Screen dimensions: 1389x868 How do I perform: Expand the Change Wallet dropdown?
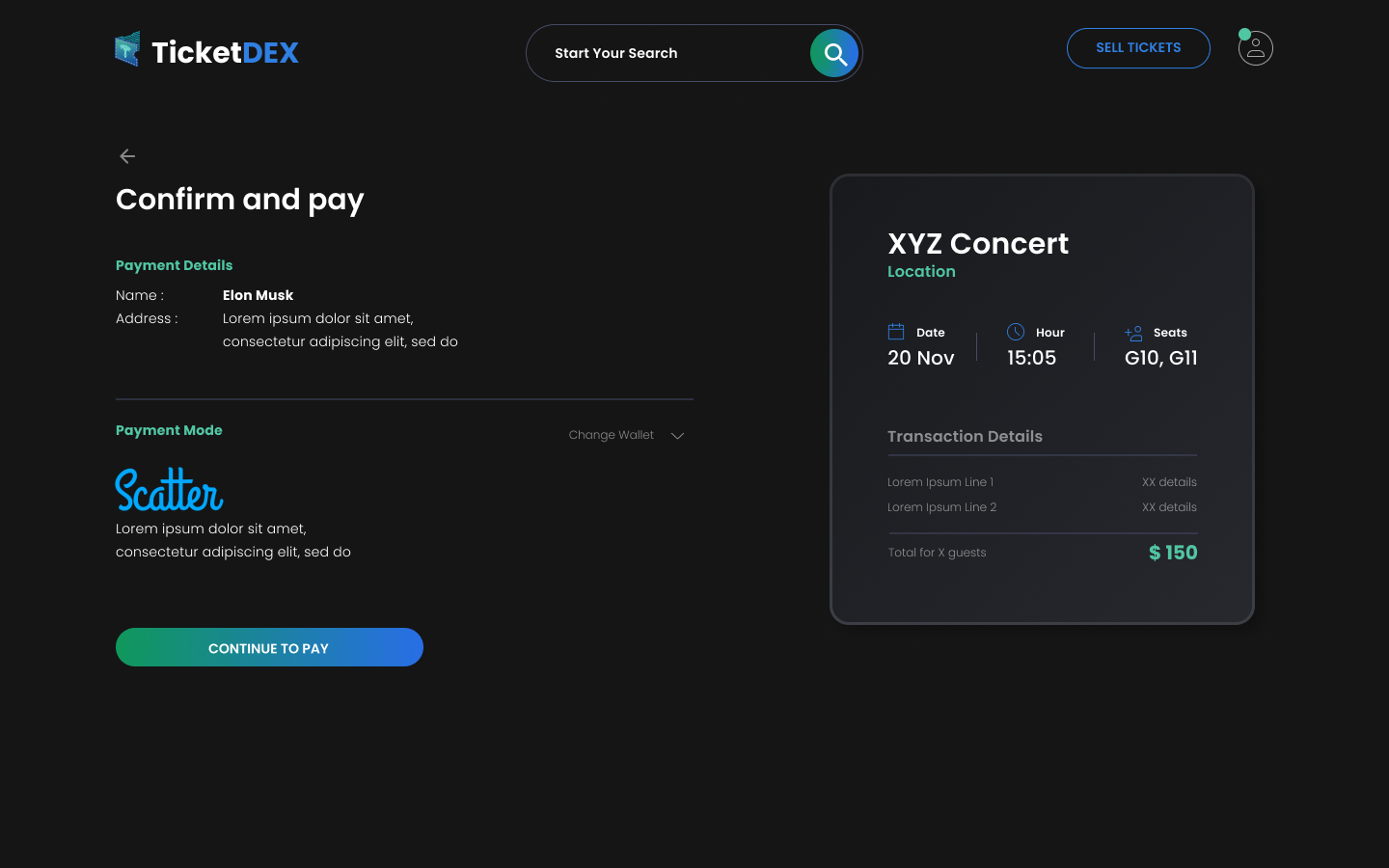coord(612,435)
